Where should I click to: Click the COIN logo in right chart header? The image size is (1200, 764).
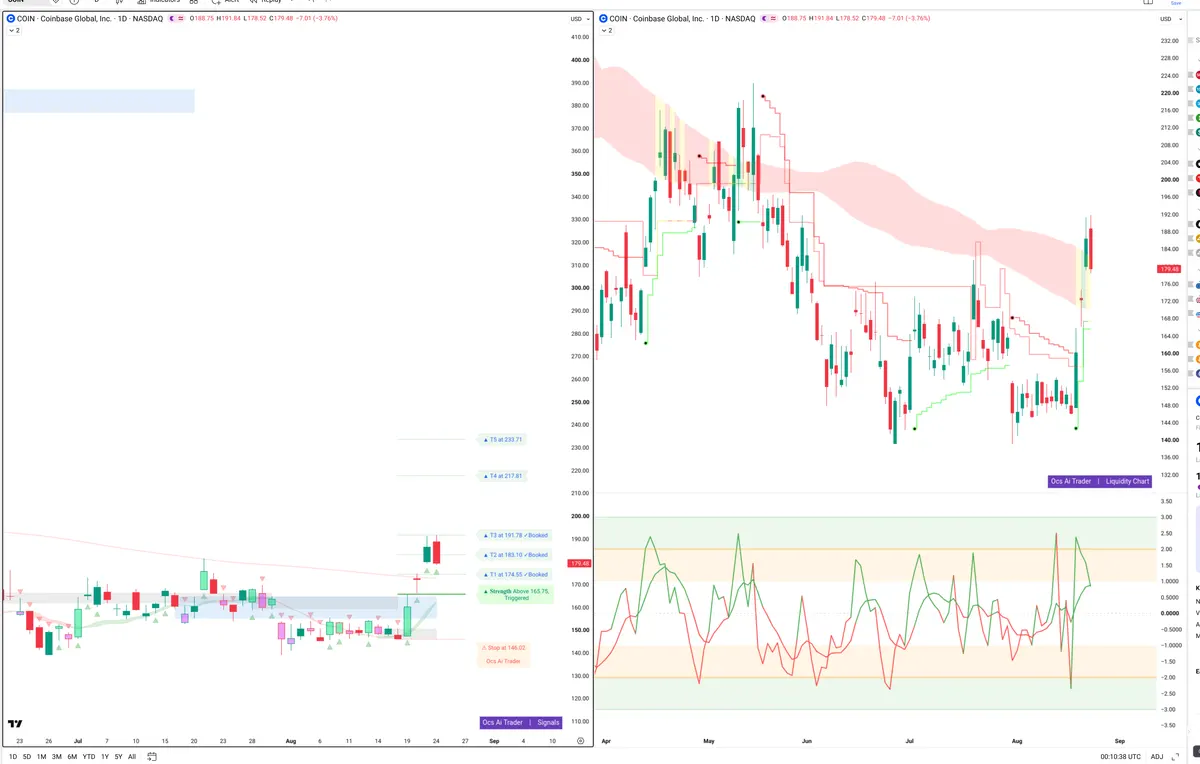(x=604, y=19)
